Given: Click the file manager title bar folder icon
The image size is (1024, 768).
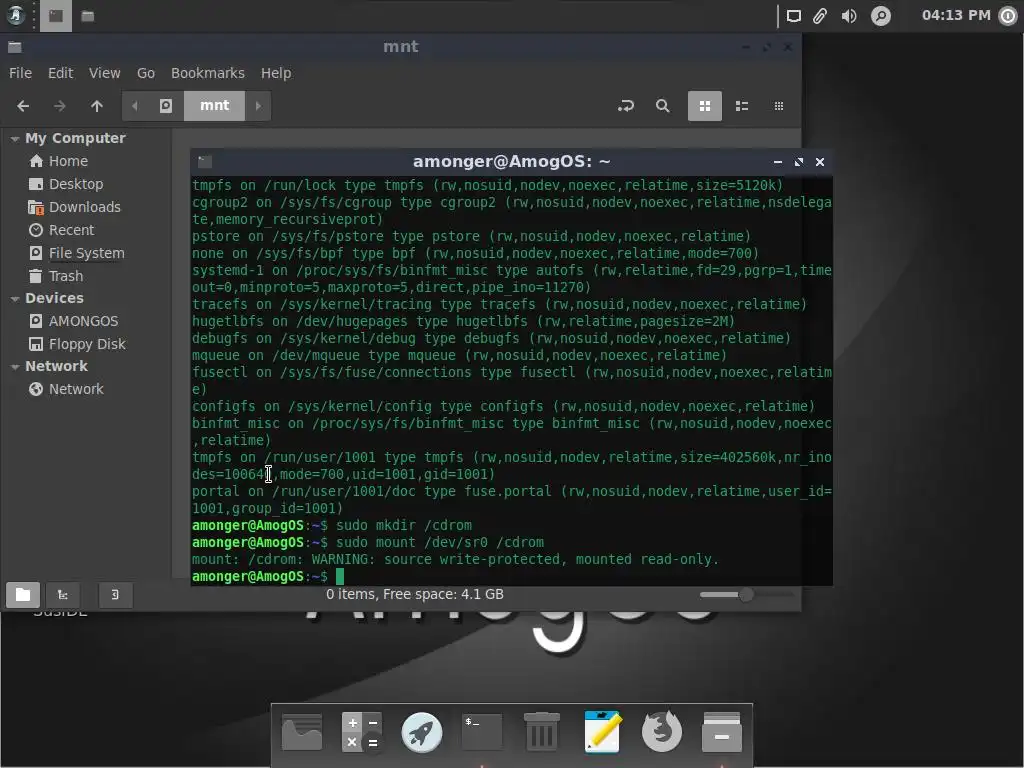Looking at the screenshot, I should coord(15,47).
